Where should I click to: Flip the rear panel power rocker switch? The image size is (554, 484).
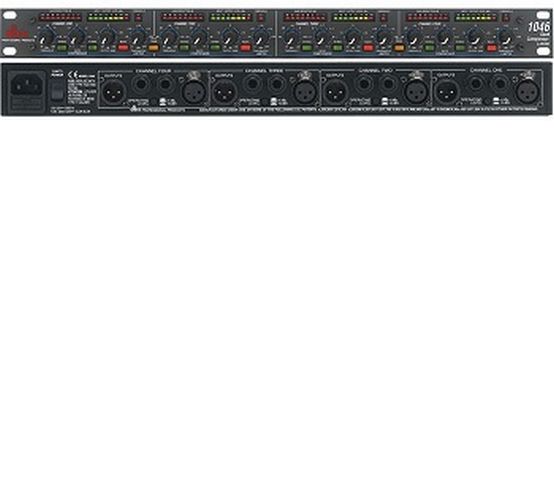57,92
